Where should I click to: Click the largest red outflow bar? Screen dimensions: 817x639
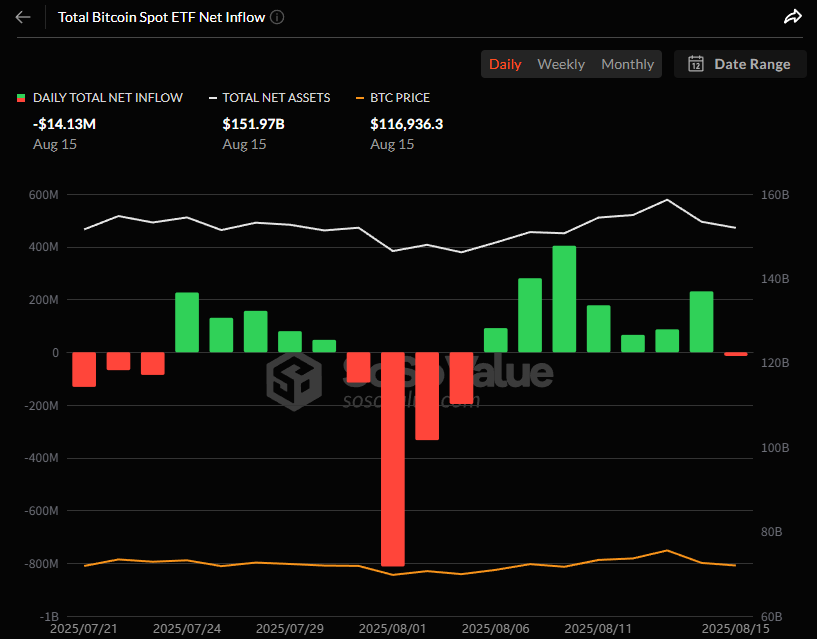(x=393, y=460)
